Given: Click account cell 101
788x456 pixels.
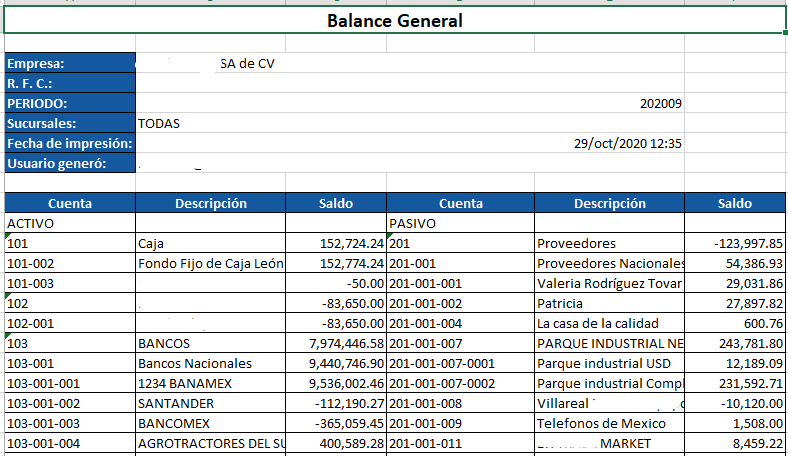Looking at the screenshot, I should (70, 243).
